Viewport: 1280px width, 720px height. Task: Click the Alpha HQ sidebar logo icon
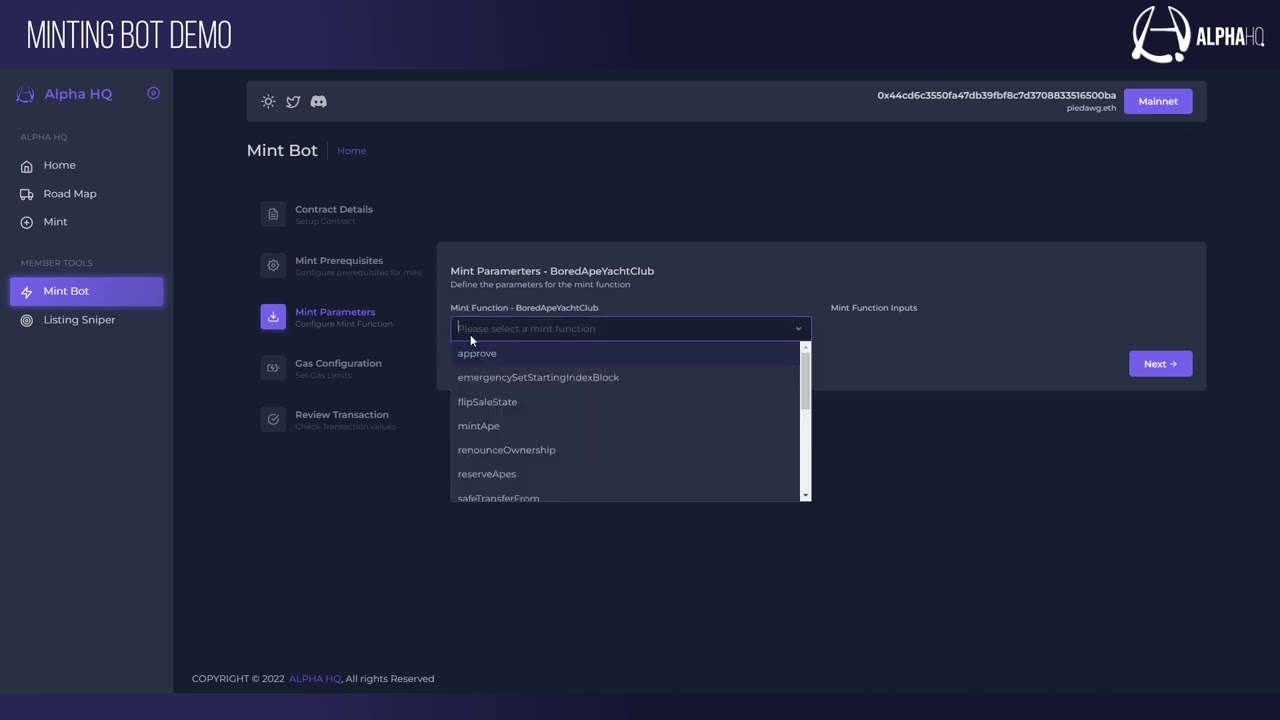click(x=26, y=94)
